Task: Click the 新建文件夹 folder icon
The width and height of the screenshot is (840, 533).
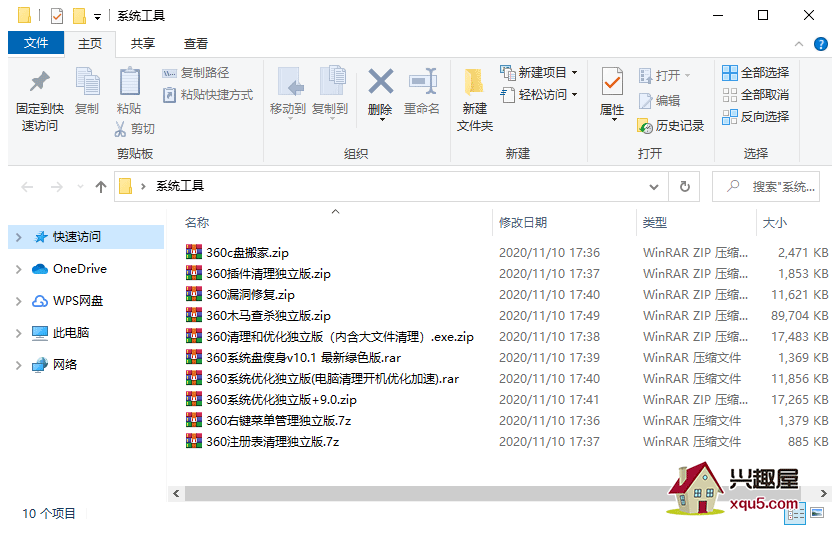Action: click(x=474, y=82)
